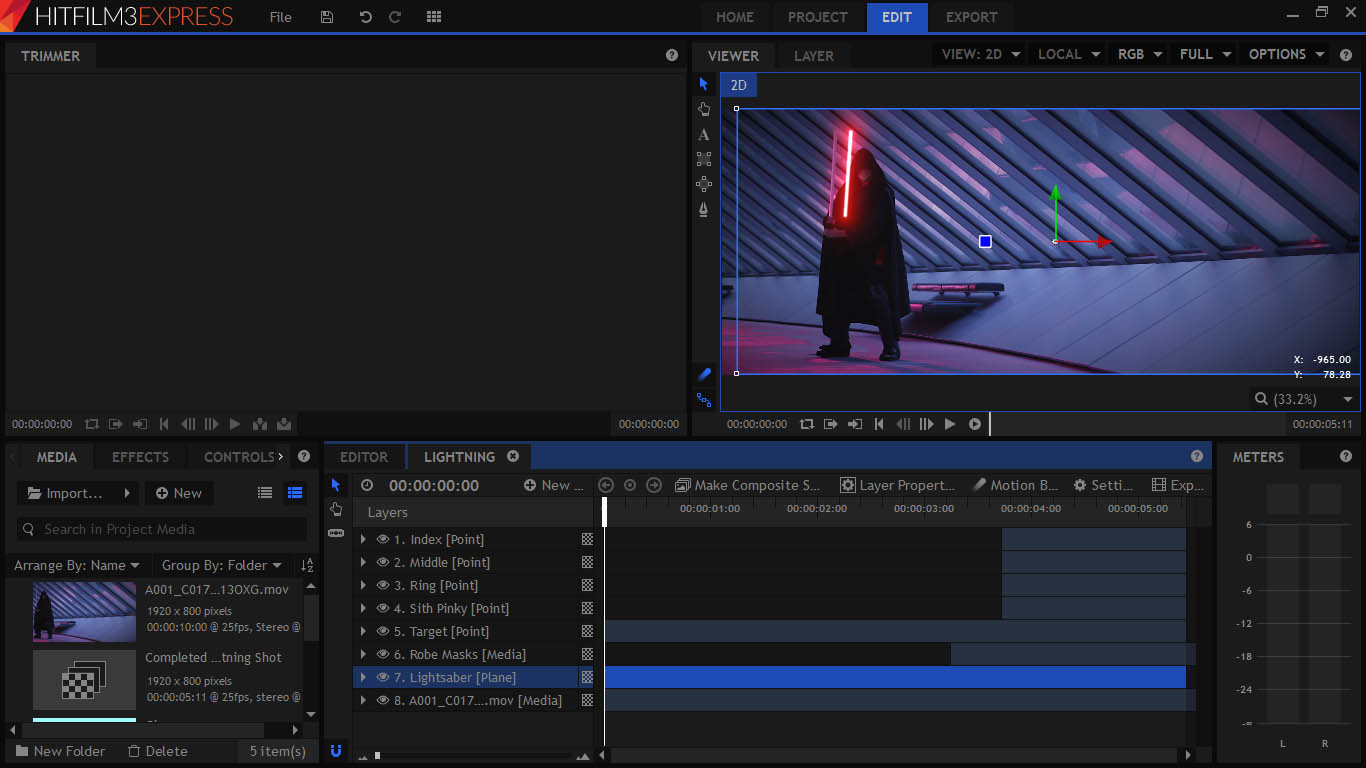
Task: Open the View: 2D dropdown
Action: 980,54
